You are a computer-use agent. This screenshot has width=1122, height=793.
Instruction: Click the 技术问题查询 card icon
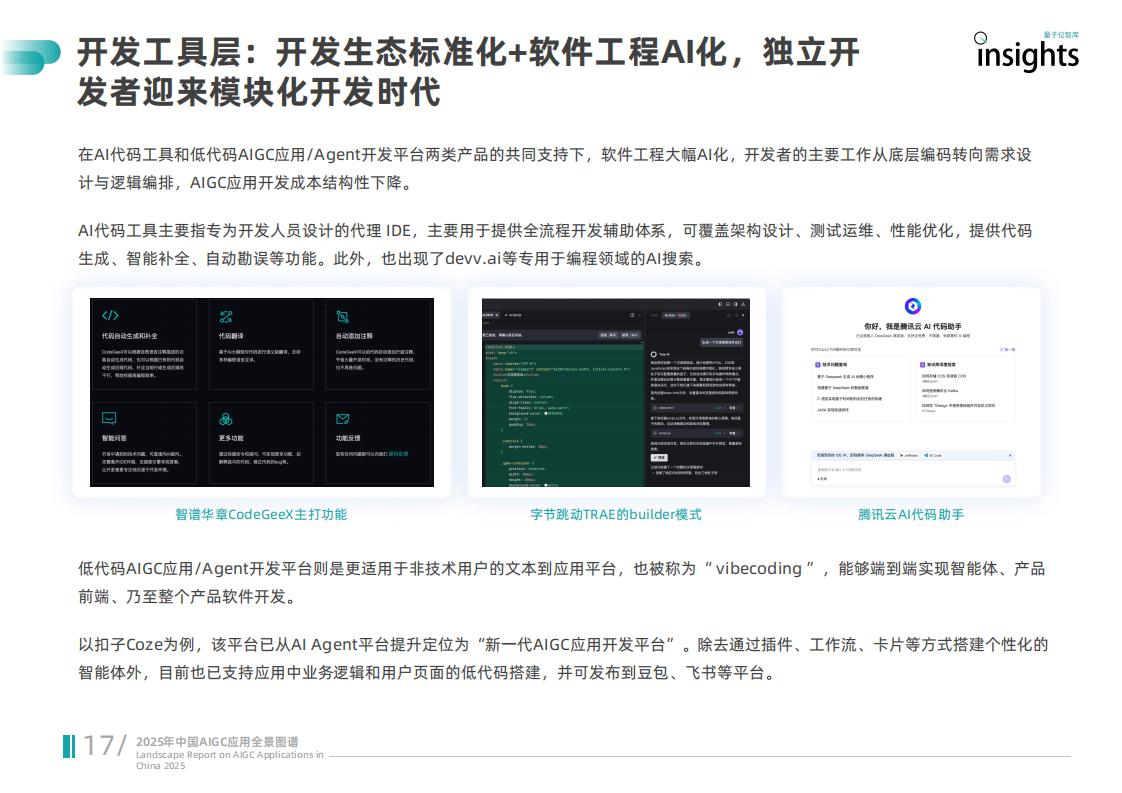[818, 364]
